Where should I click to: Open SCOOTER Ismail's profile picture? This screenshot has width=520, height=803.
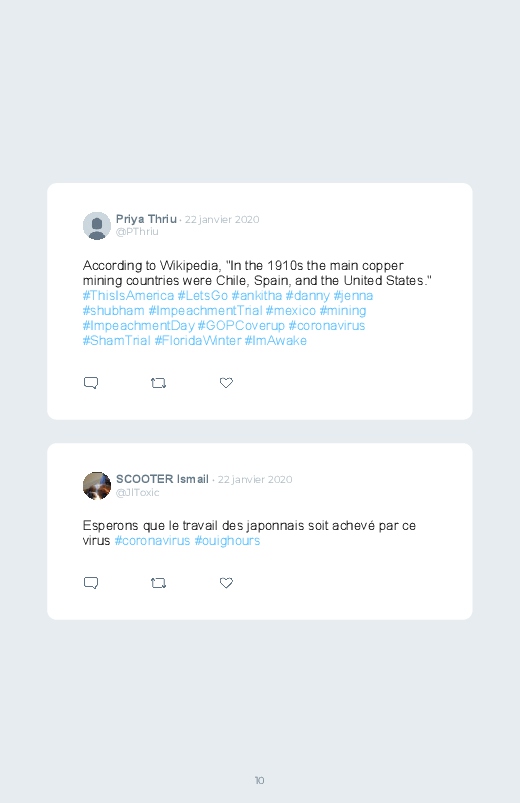(x=97, y=486)
